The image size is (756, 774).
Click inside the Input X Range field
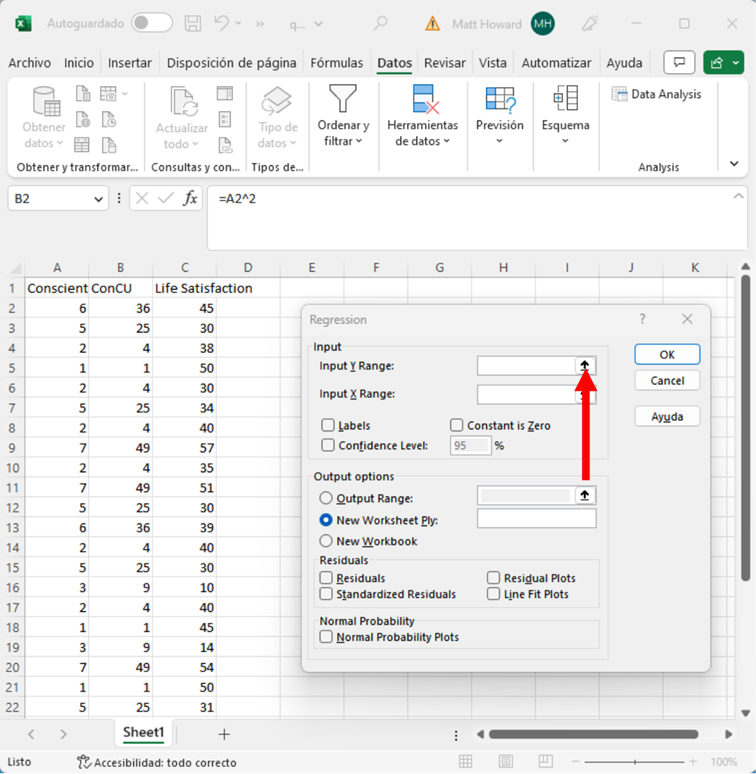tap(526, 394)
